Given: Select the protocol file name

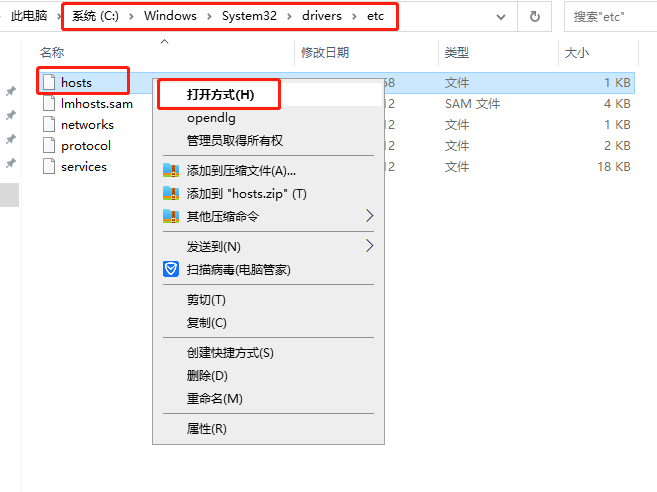Looking at the screenshot, I should pyautogui.click(x=86, y=145).
